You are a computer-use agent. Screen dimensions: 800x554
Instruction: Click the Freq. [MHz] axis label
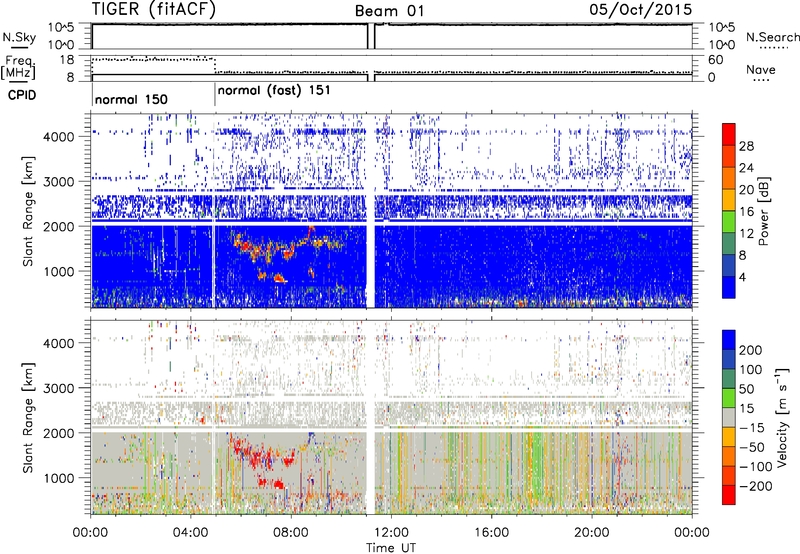tap(18, 67)
